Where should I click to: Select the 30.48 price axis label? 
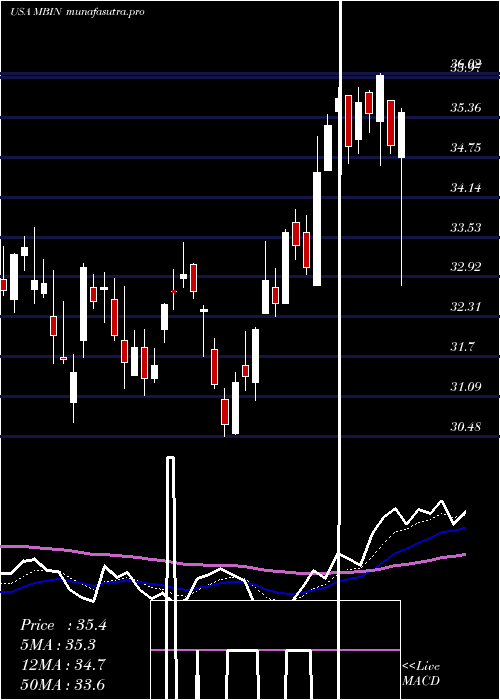pyautogui.click(x=465, y=427)
